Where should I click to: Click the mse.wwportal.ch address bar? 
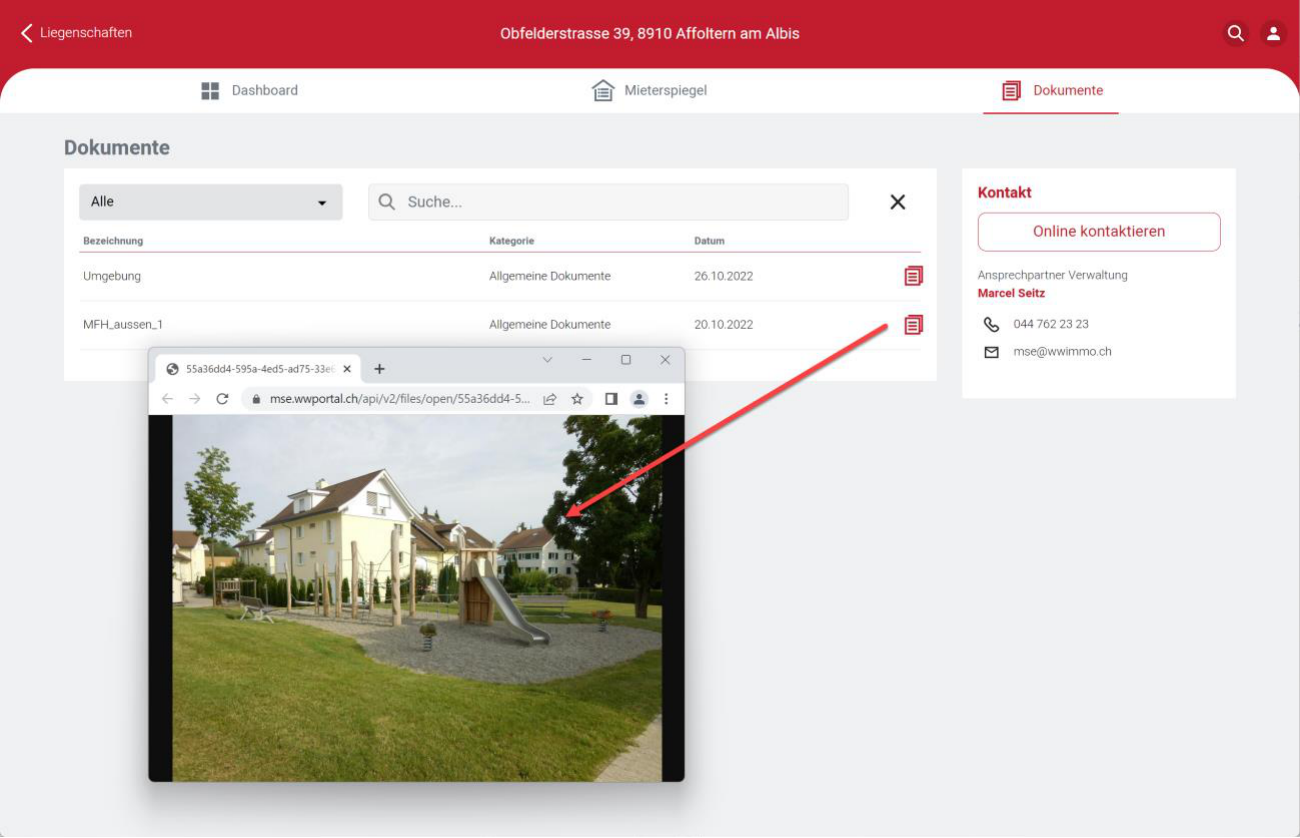pyautogui.click(x=401, y=399)
